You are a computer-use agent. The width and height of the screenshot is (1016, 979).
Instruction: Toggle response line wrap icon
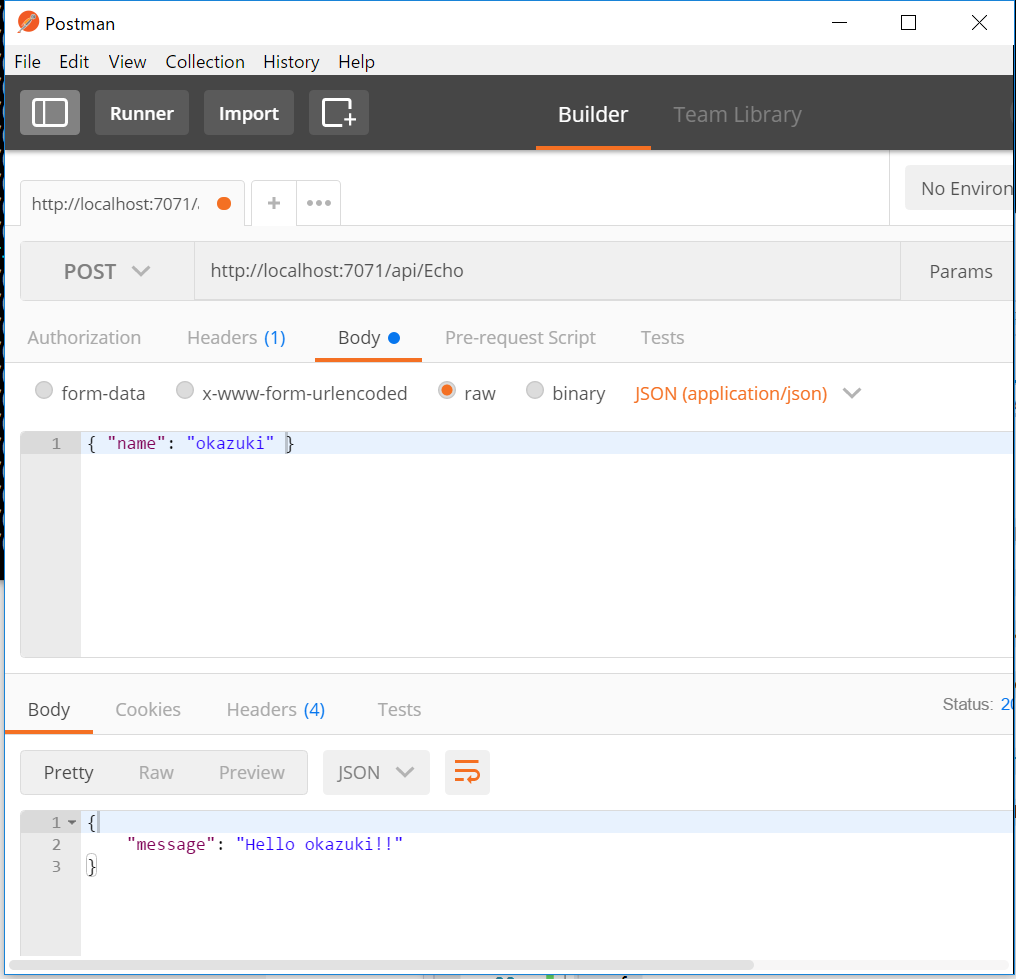pos(467,772)
